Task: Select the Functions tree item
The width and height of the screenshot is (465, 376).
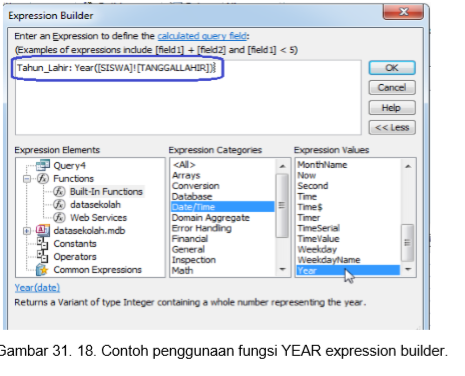Action: (74, 179)
